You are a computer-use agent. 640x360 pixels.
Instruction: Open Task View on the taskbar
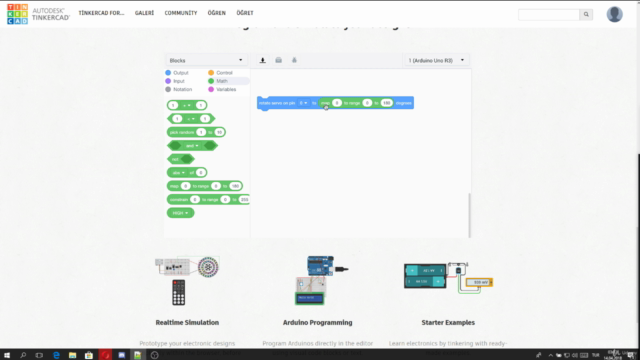[x=39, y=355]
